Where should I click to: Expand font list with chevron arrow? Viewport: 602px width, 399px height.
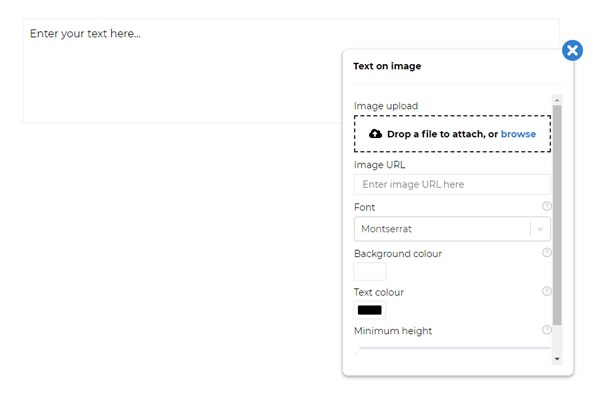540,229
